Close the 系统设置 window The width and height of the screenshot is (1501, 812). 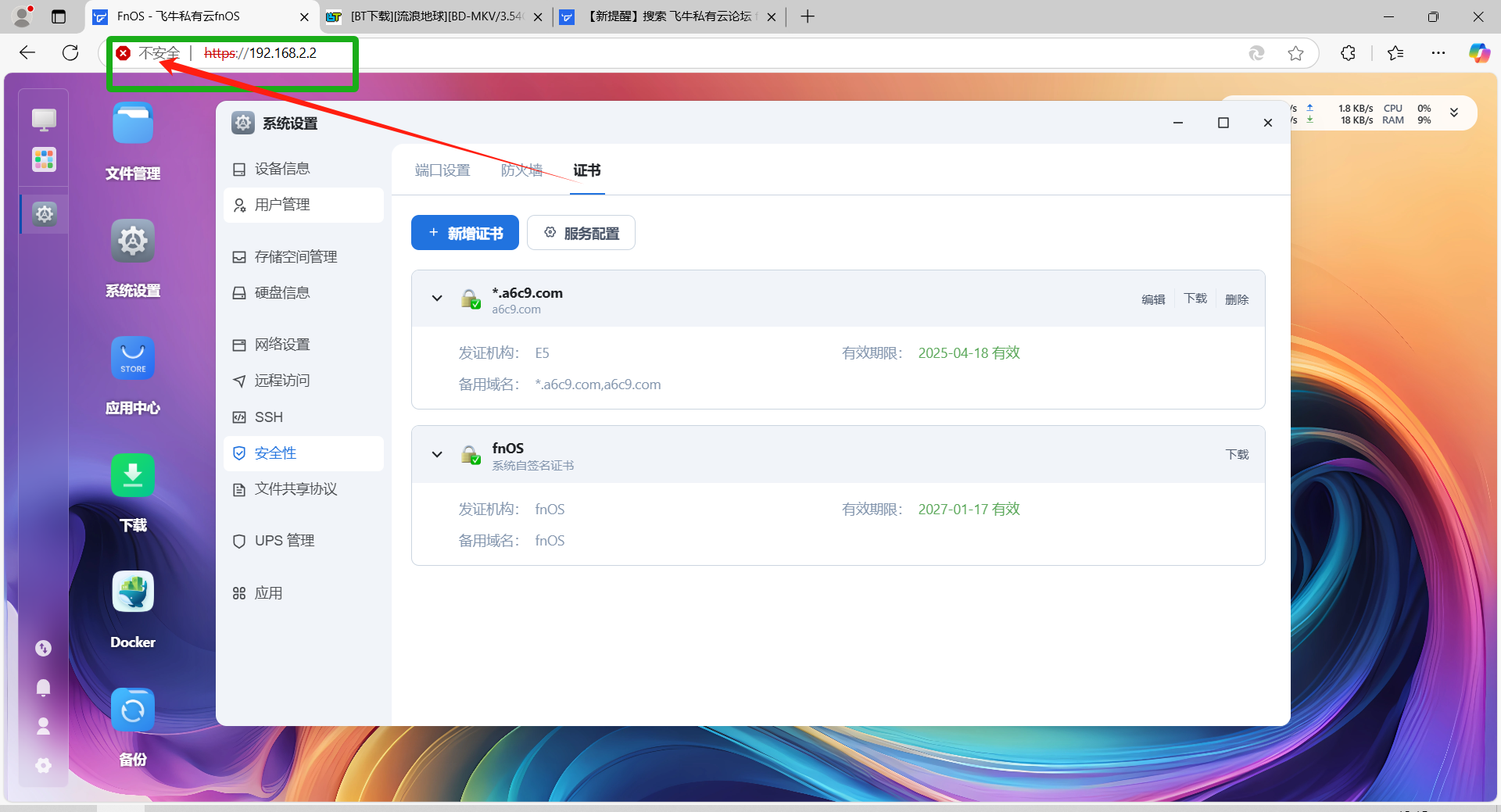(1268, 123)
